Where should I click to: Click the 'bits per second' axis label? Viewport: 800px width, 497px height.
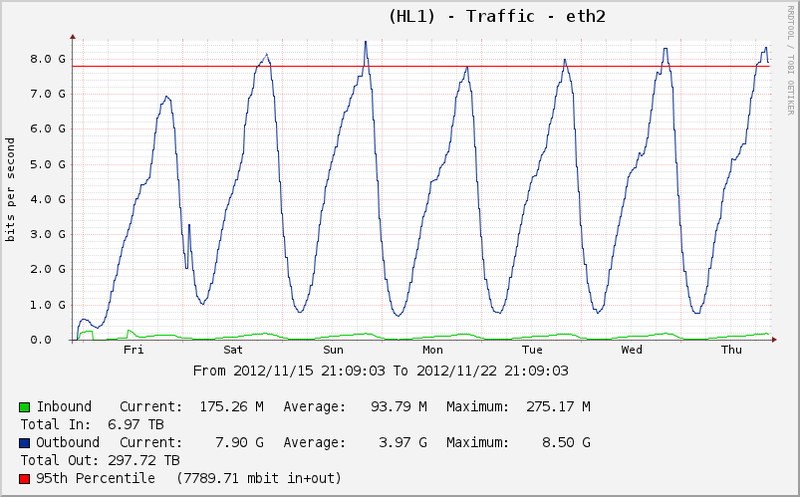point(10,190)
